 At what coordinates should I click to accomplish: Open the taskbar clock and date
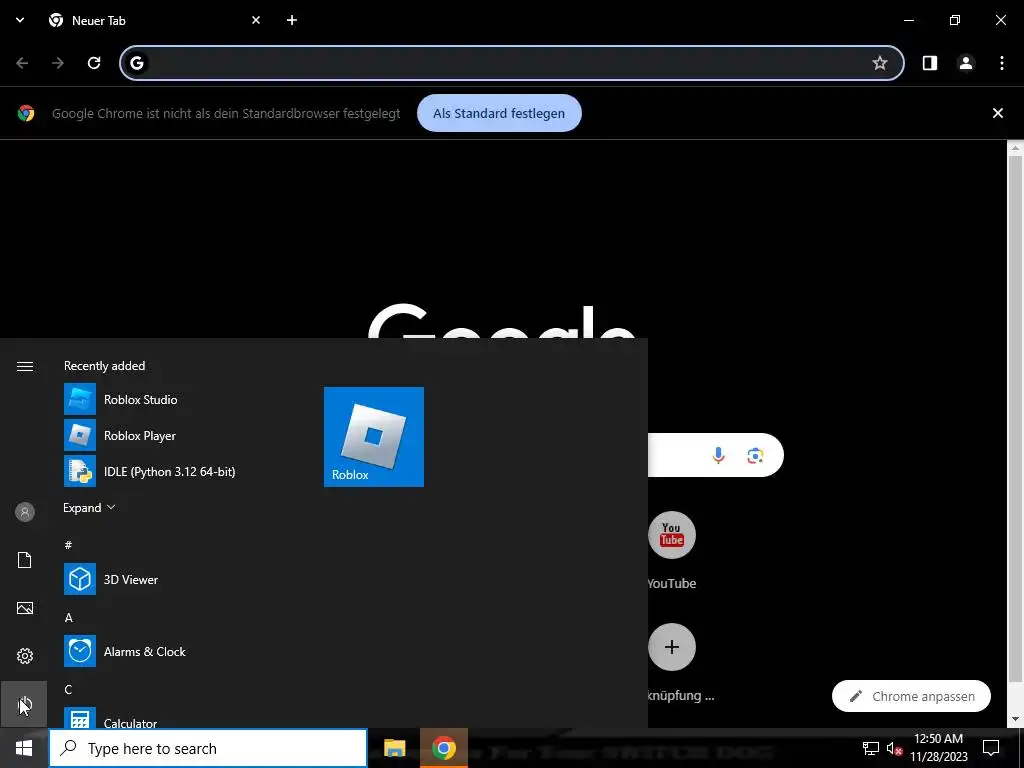click(x=938, y=748)
